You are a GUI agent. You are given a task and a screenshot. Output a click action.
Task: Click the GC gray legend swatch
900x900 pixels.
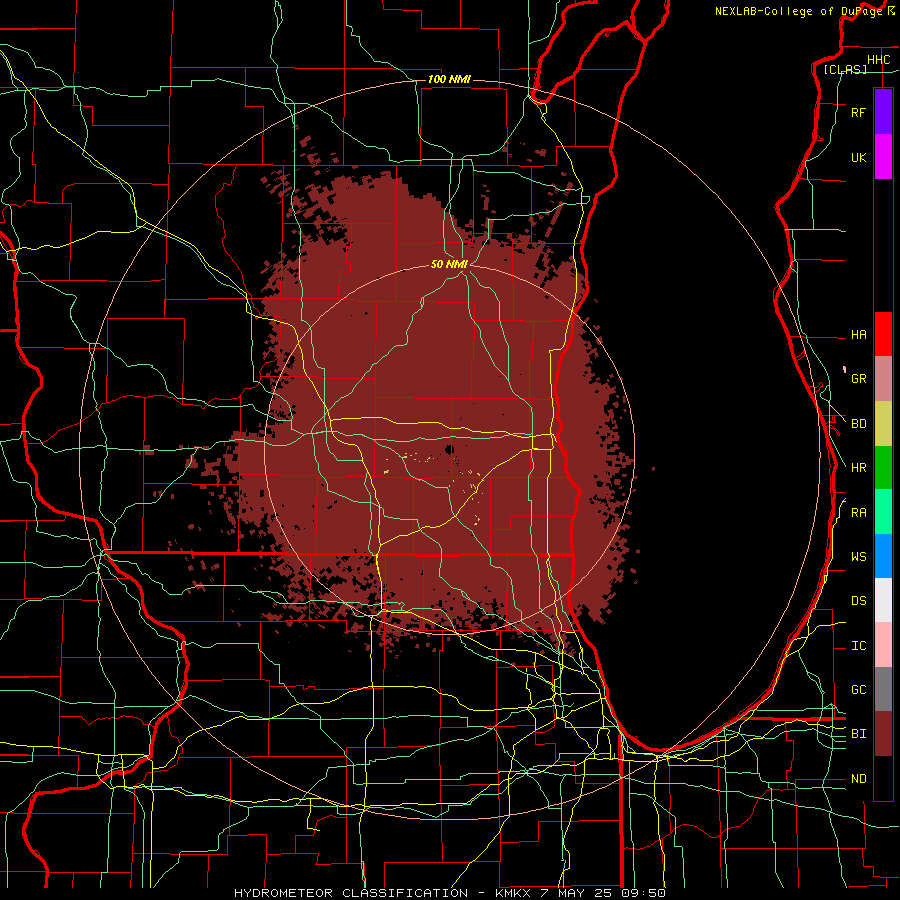click(883, 689)
